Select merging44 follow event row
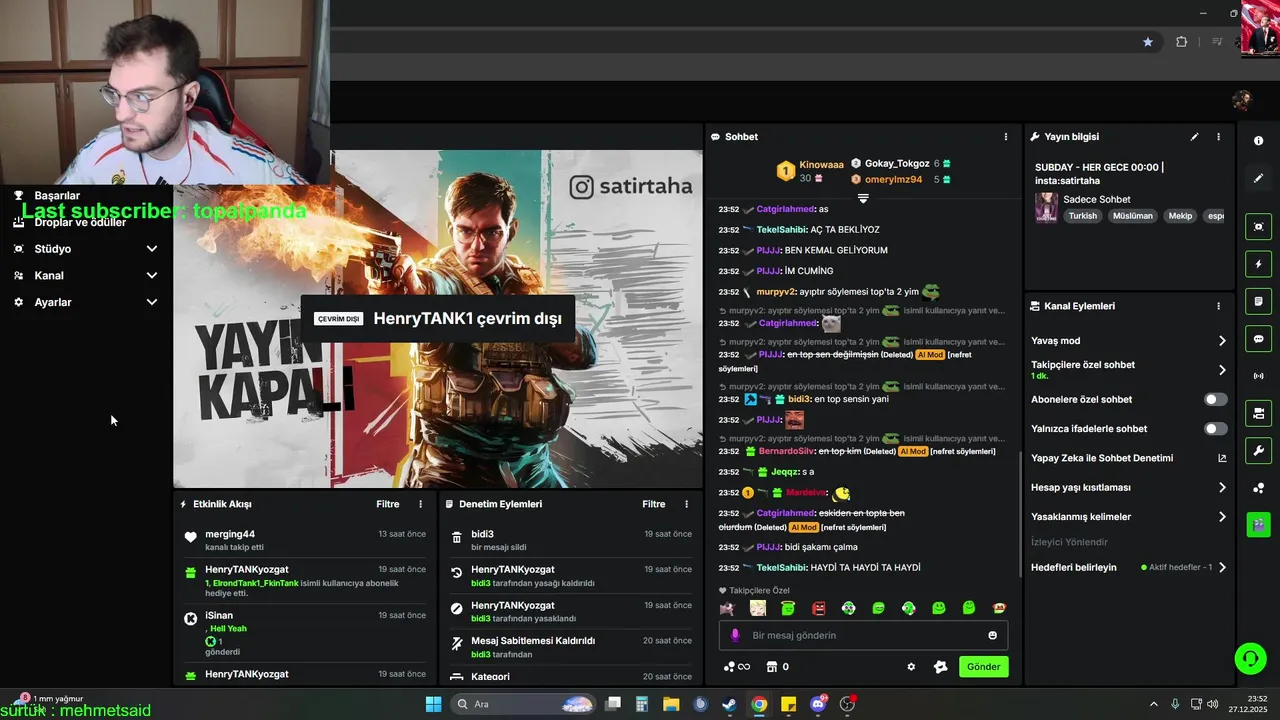Screen dimensions: 1280x720 [x=305, y=540]
